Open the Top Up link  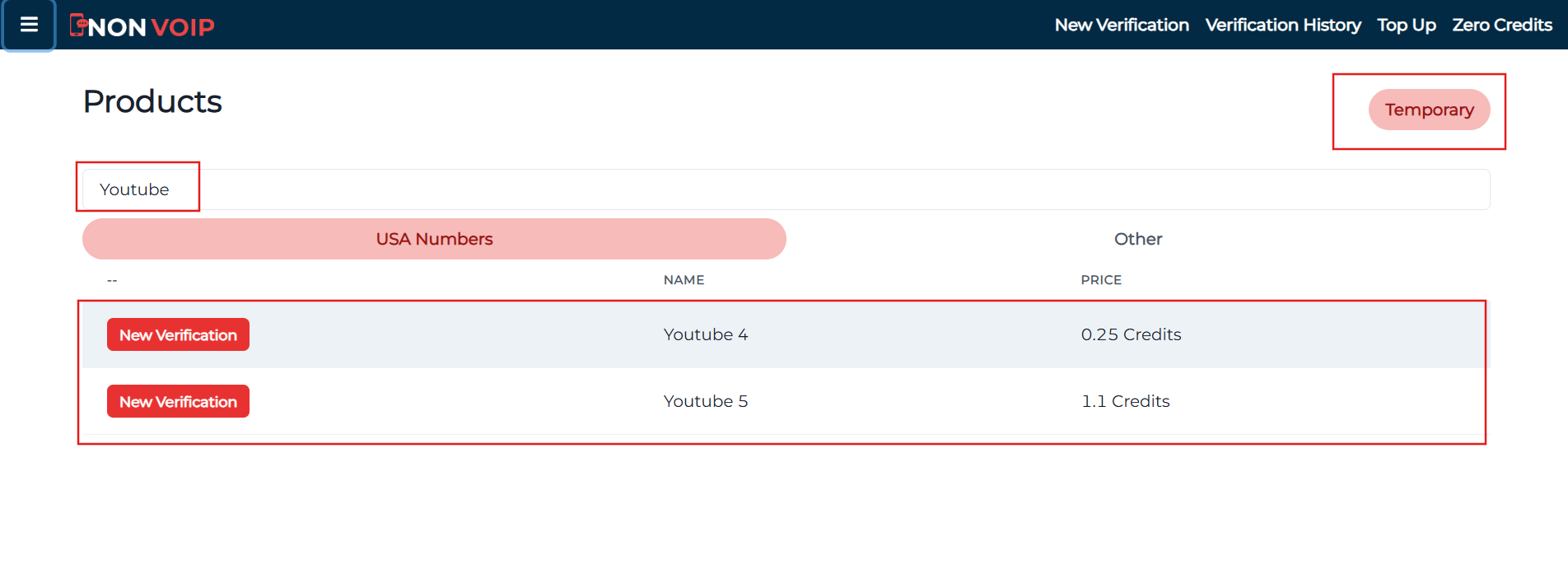1406,26
